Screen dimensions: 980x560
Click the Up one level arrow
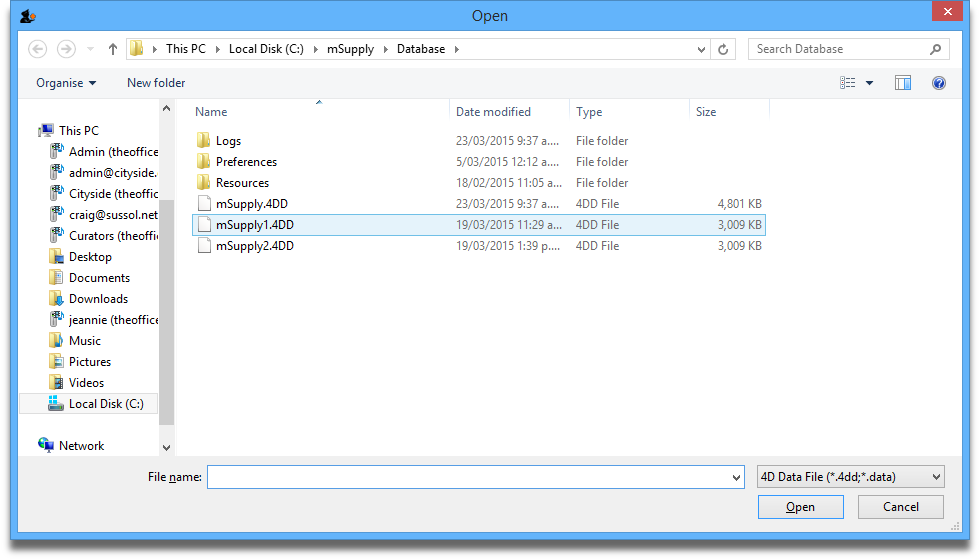point(113,49)
